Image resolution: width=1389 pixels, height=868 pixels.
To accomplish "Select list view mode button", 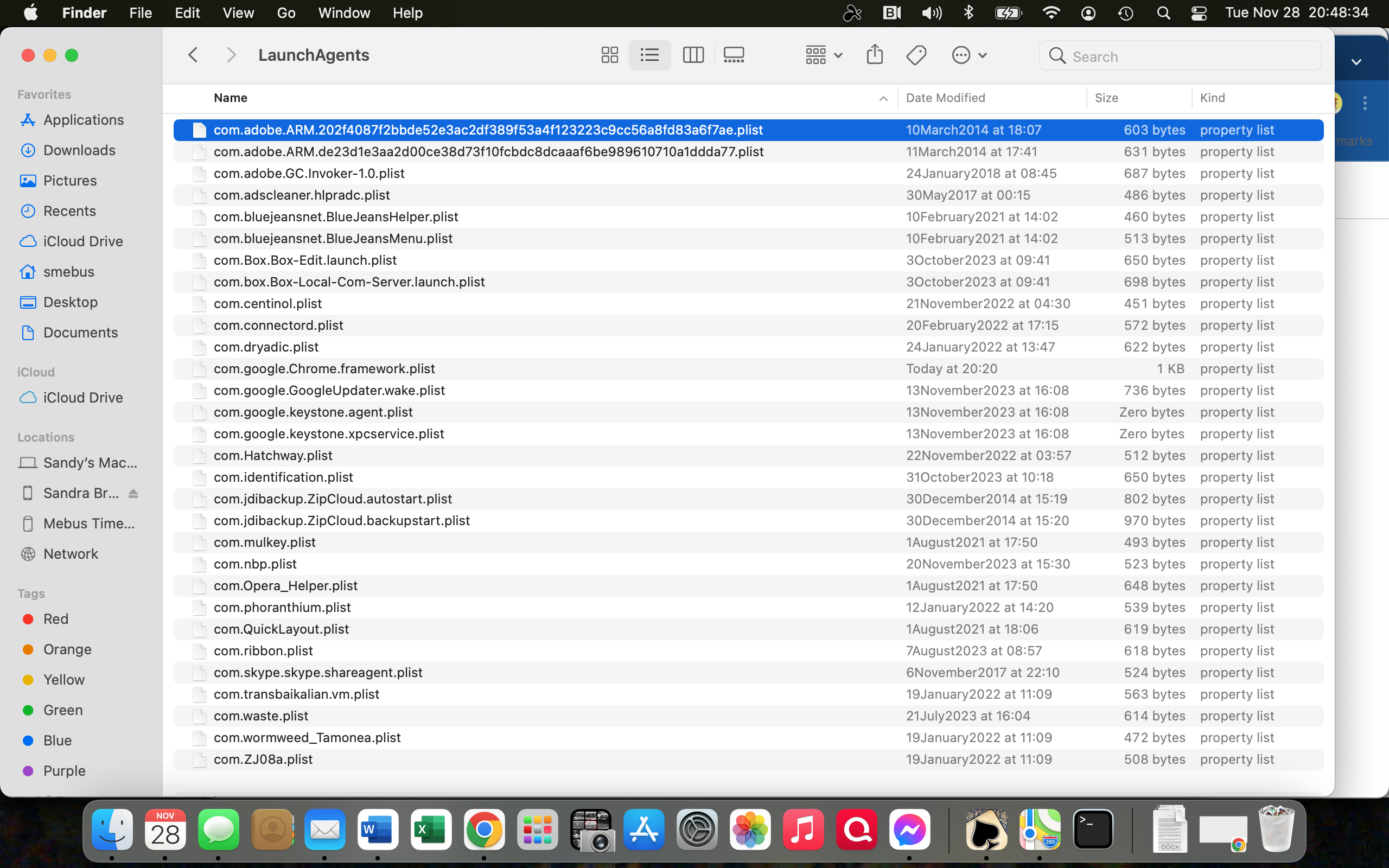I will [x=649, y=55].
